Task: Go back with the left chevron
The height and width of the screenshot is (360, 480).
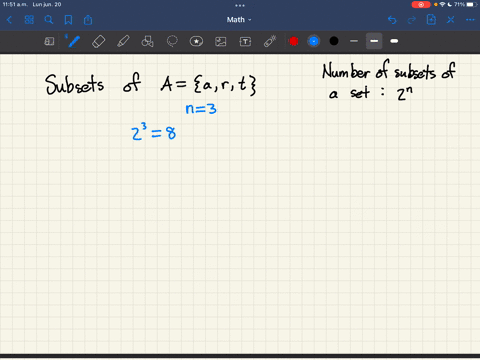Action: pyautogui.click(x=9, y=20)
